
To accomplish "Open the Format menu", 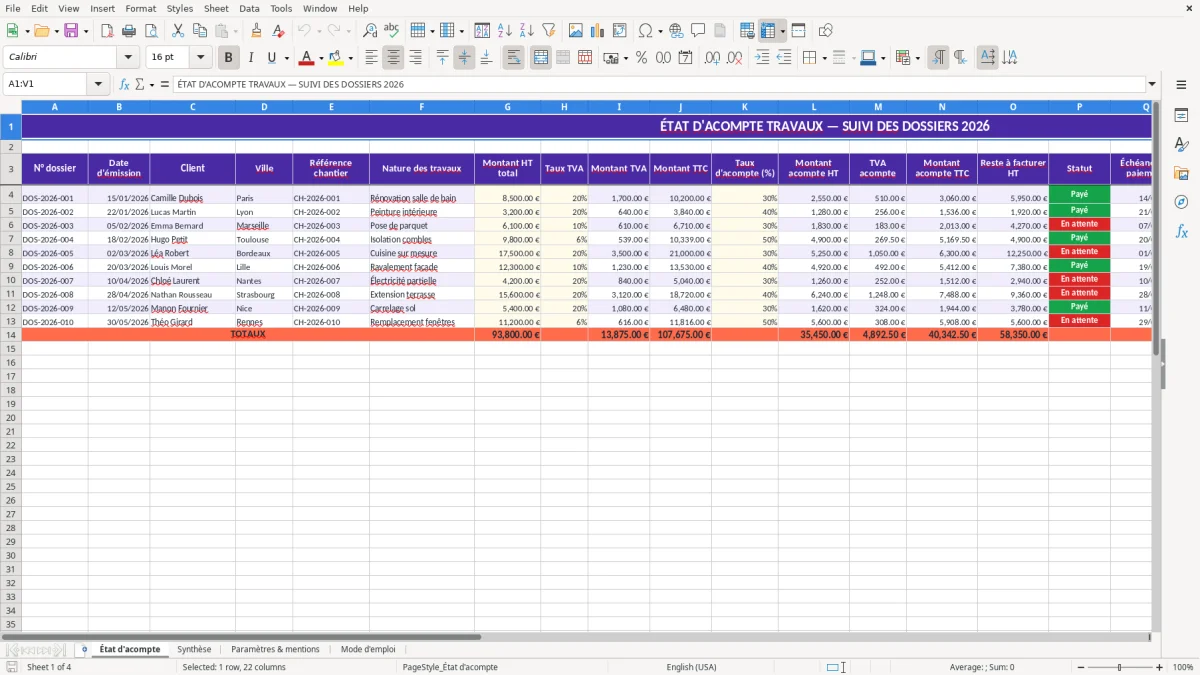I will [141, 8].
